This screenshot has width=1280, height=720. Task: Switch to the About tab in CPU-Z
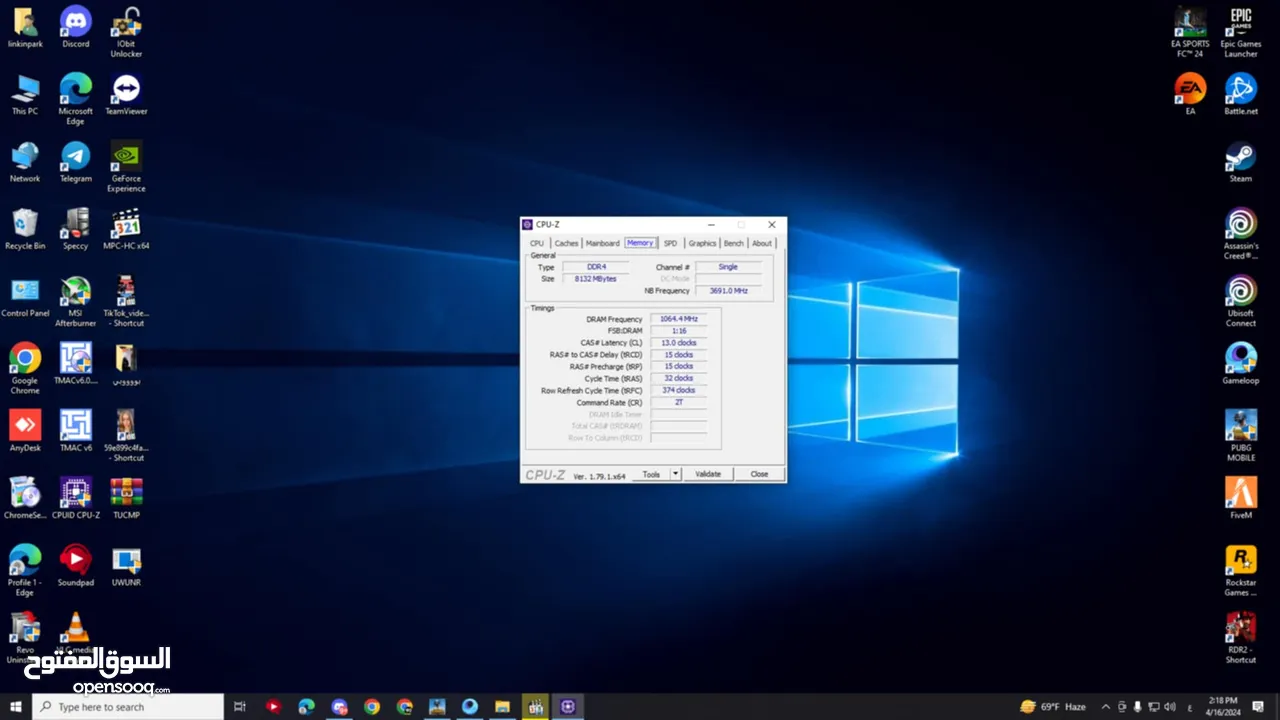click(762, 243)
